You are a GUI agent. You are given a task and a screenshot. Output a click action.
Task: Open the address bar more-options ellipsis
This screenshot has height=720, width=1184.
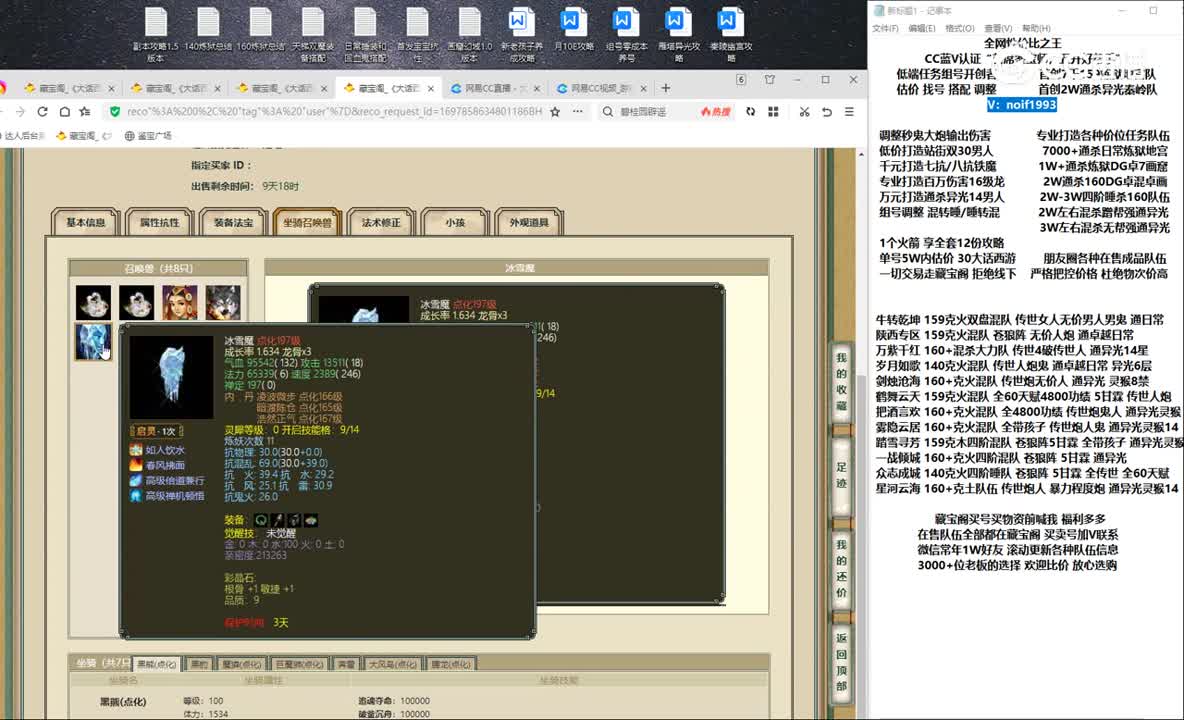point(578,112)
